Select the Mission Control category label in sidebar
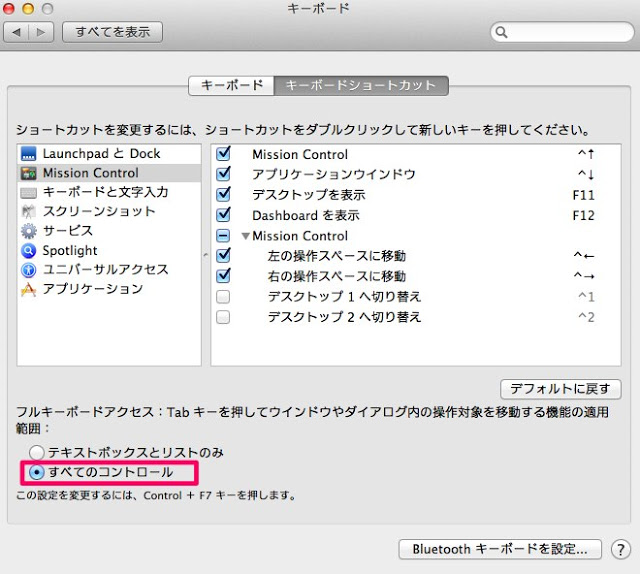640x574 pixels. (x=91, y=173)
